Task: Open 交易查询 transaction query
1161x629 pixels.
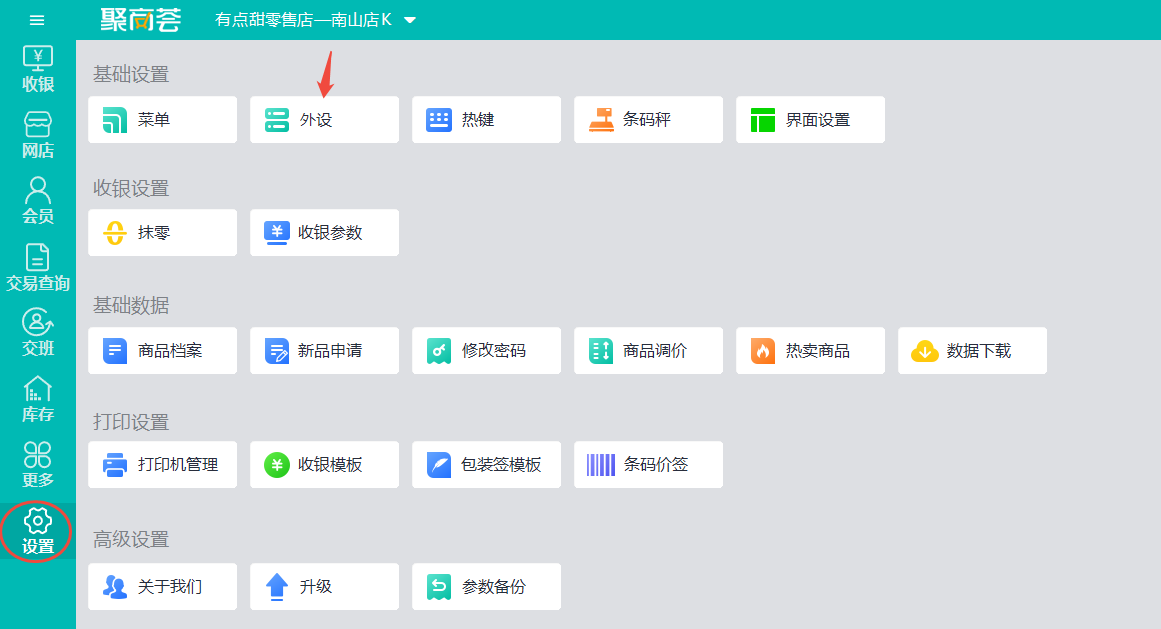Action: 38,267
